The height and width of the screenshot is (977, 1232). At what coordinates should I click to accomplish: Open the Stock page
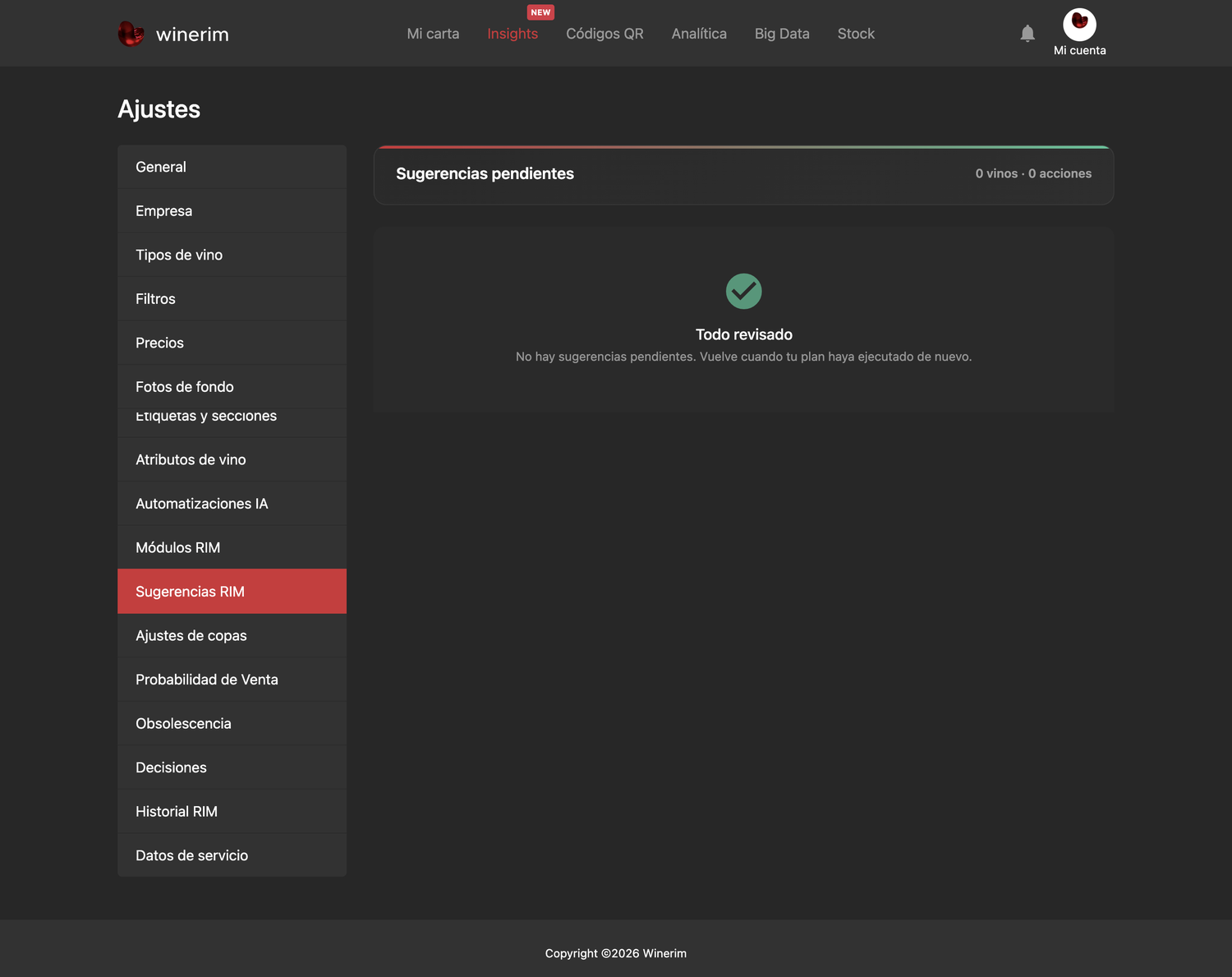click(856, 34)
